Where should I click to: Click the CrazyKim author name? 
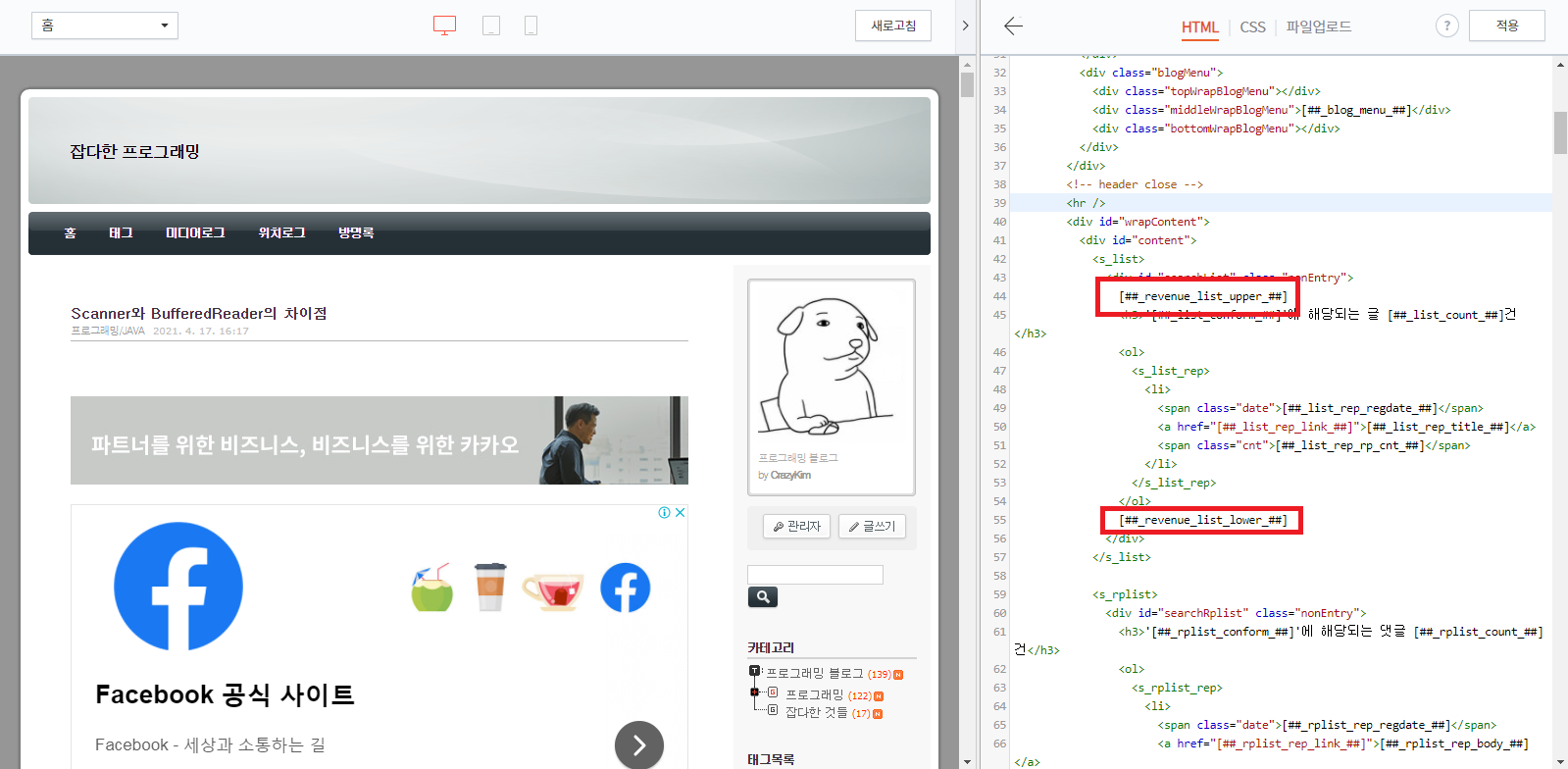click(790, 476)
